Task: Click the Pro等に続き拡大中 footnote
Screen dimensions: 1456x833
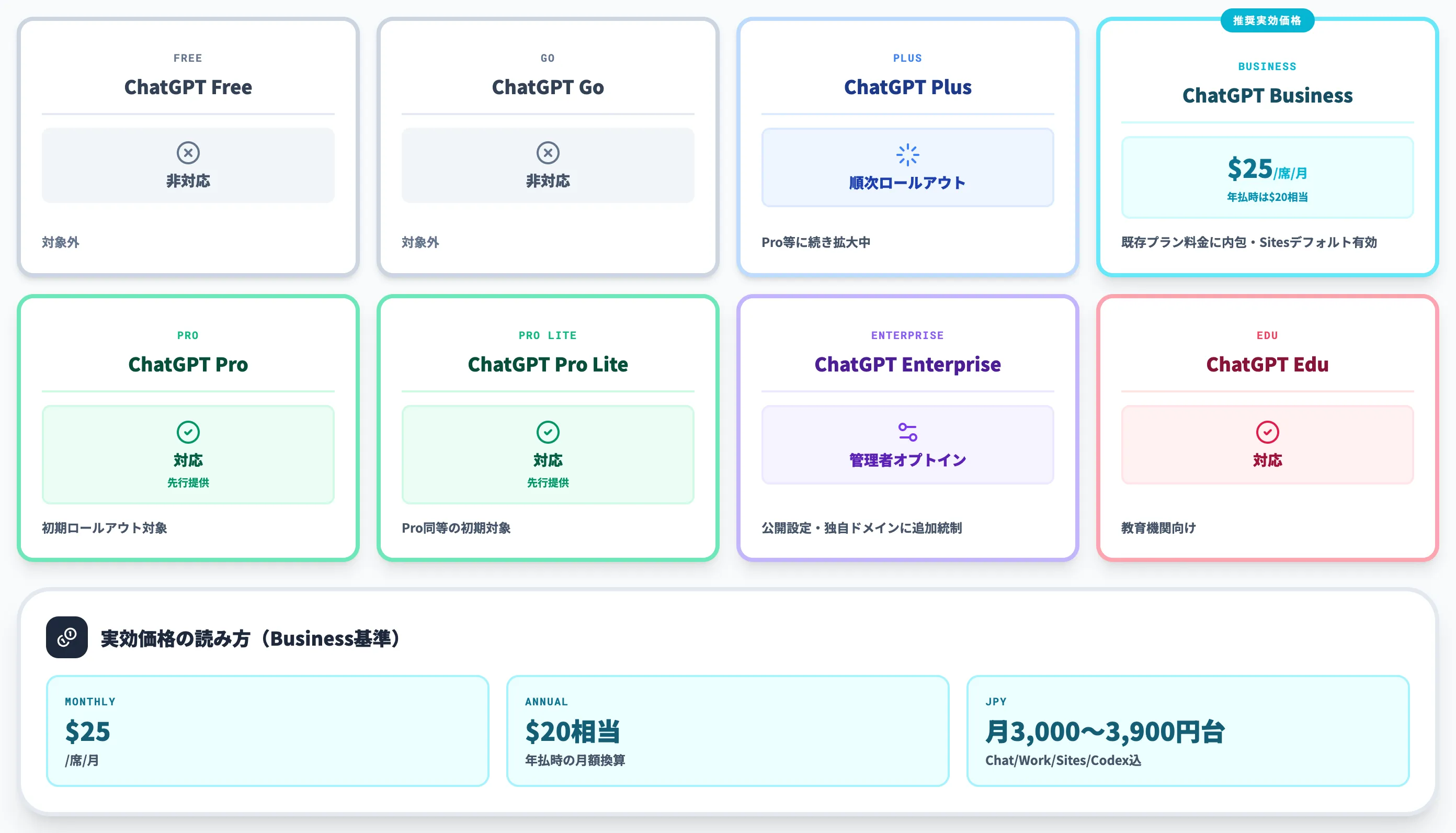Action: [x=816, y=242]
